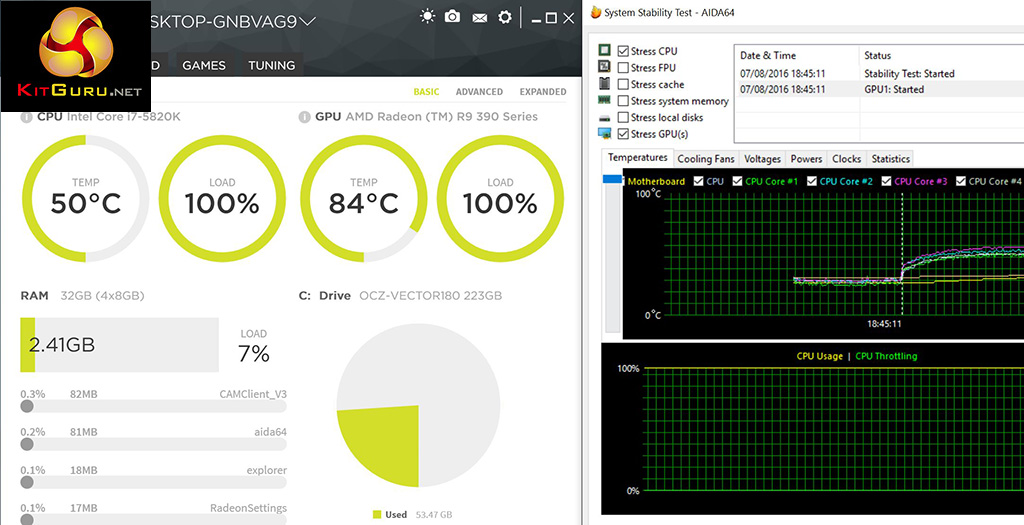Switch to the Powers tab

point(807,159)
